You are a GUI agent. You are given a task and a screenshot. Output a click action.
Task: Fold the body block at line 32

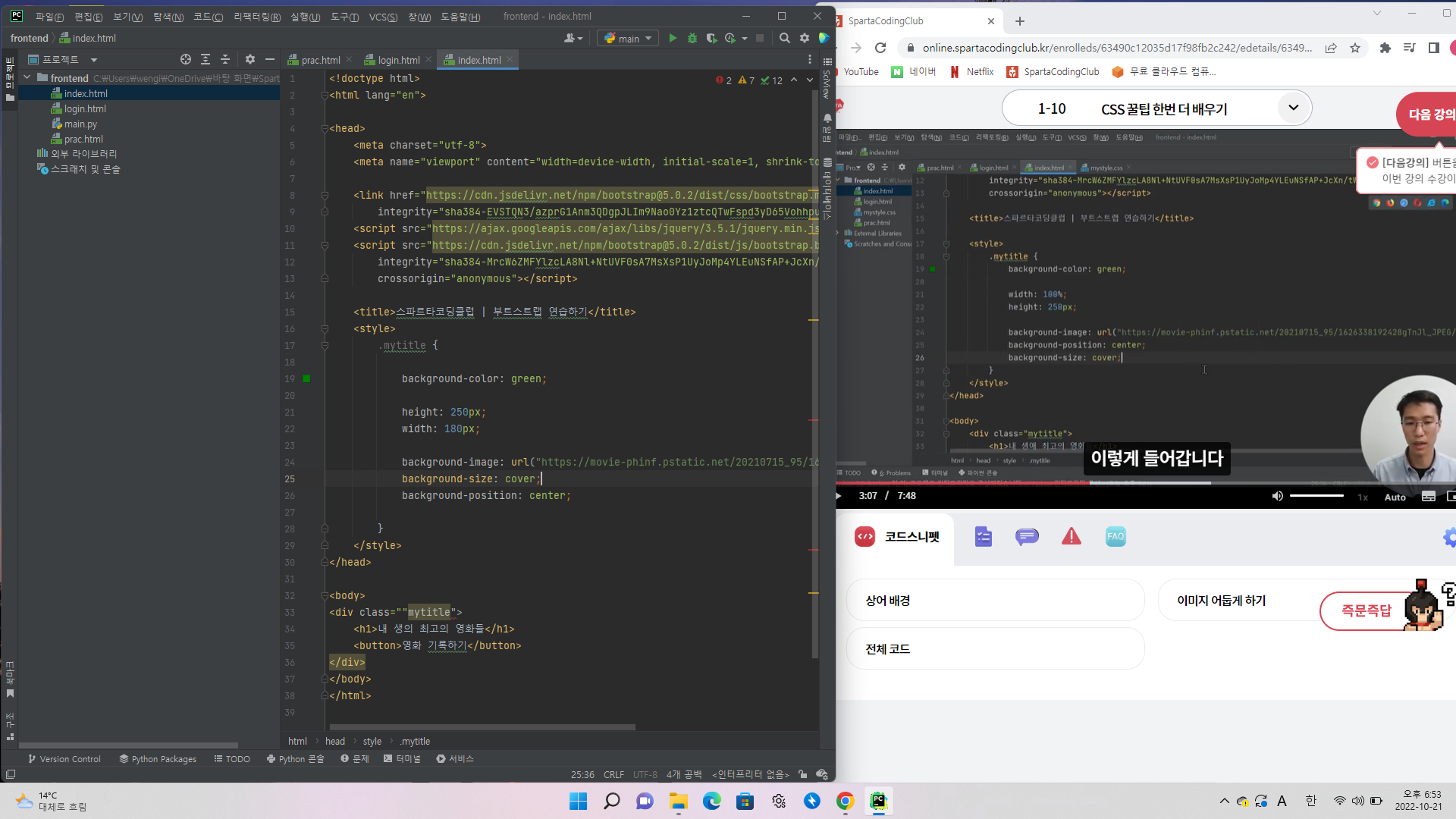tap(324, 595)
